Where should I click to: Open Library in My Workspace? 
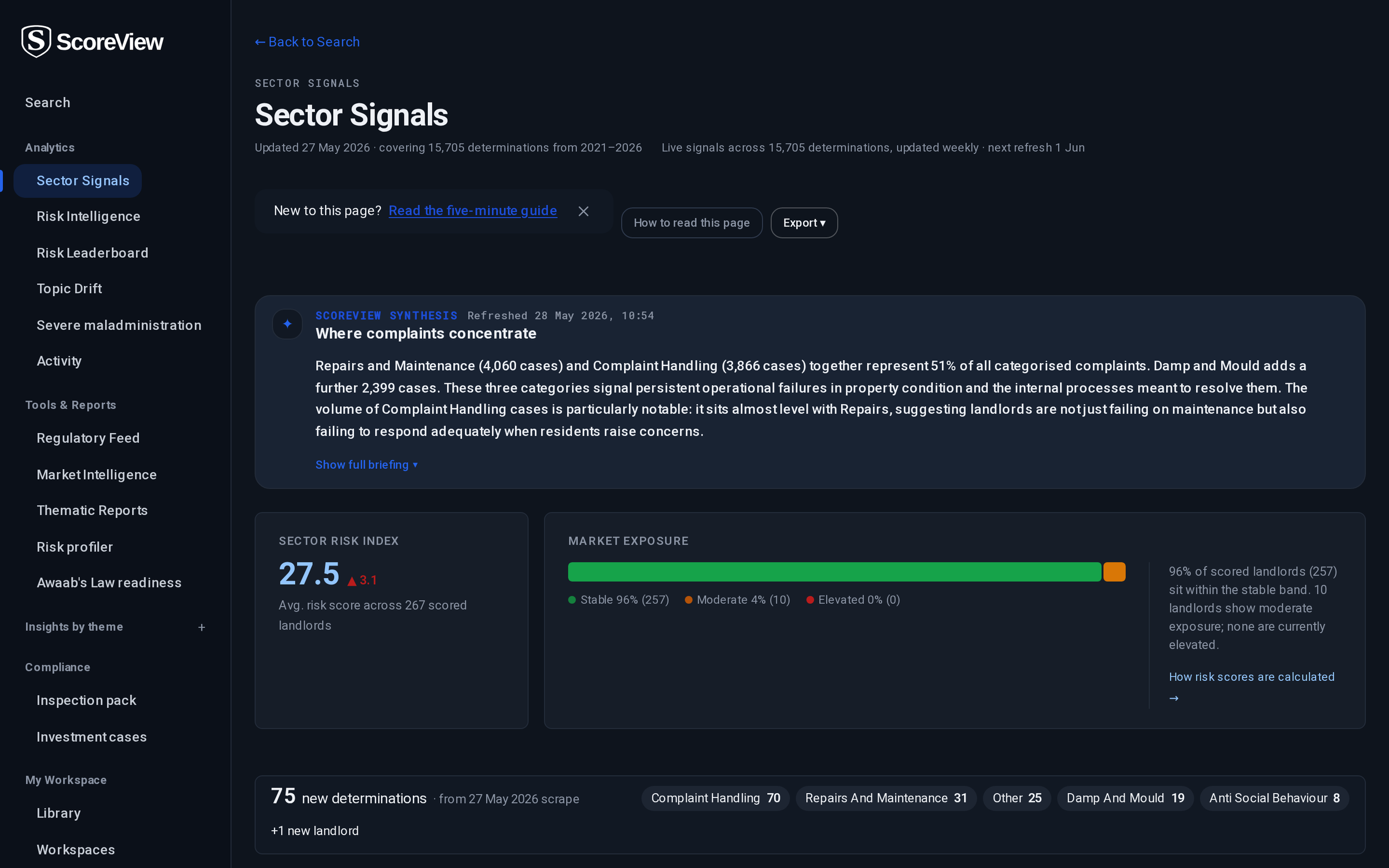coord(58,814)
